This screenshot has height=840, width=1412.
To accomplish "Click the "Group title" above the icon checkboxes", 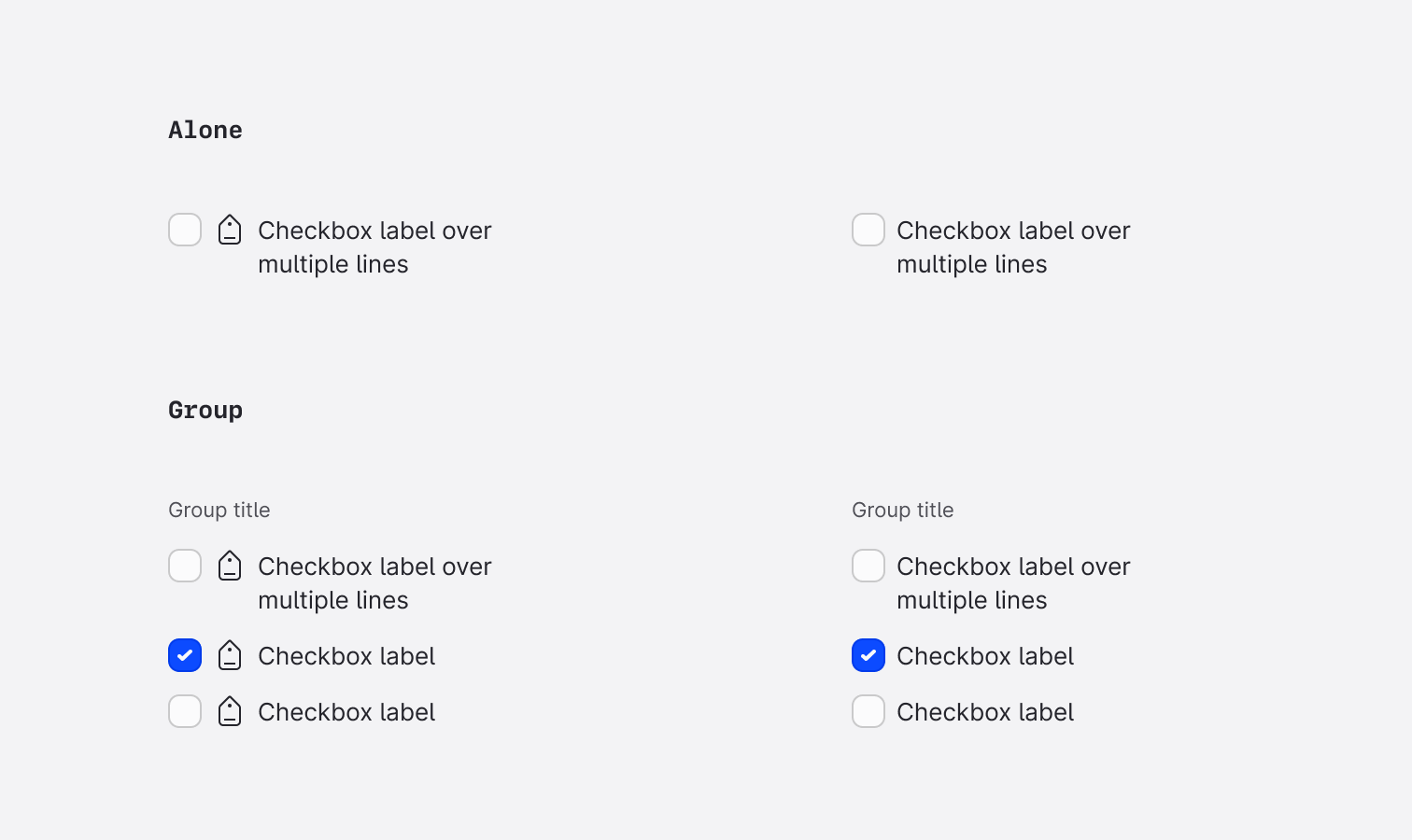I will tap(219, 510).
